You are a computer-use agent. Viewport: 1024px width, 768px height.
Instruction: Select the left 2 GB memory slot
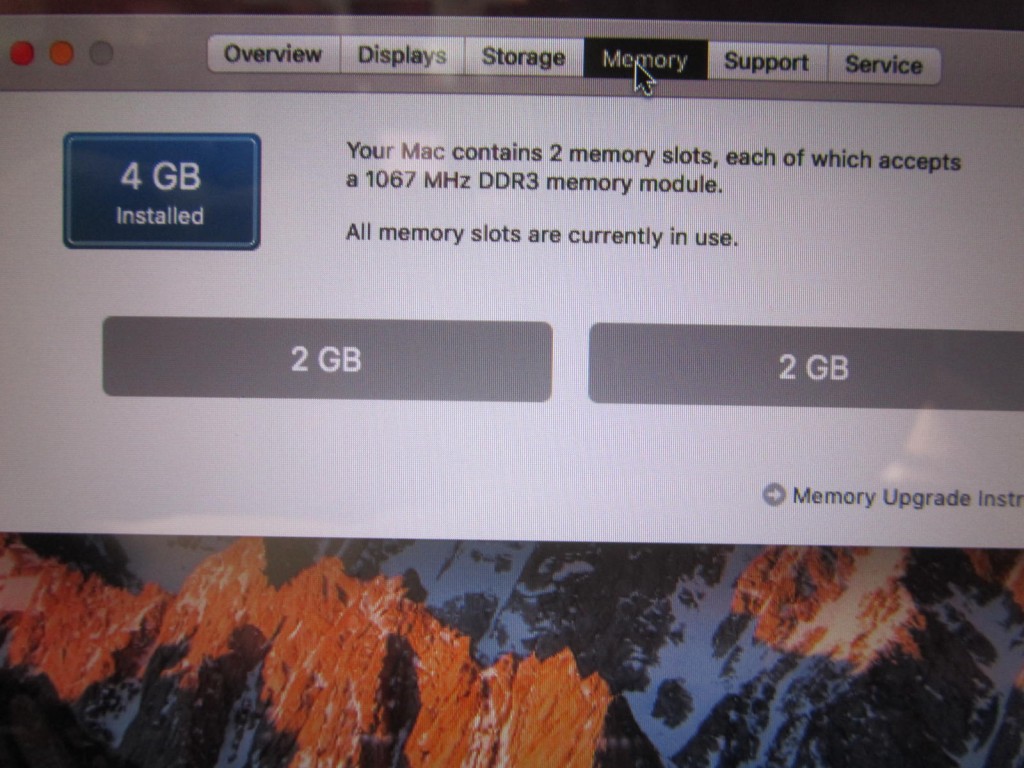(327, 359)
